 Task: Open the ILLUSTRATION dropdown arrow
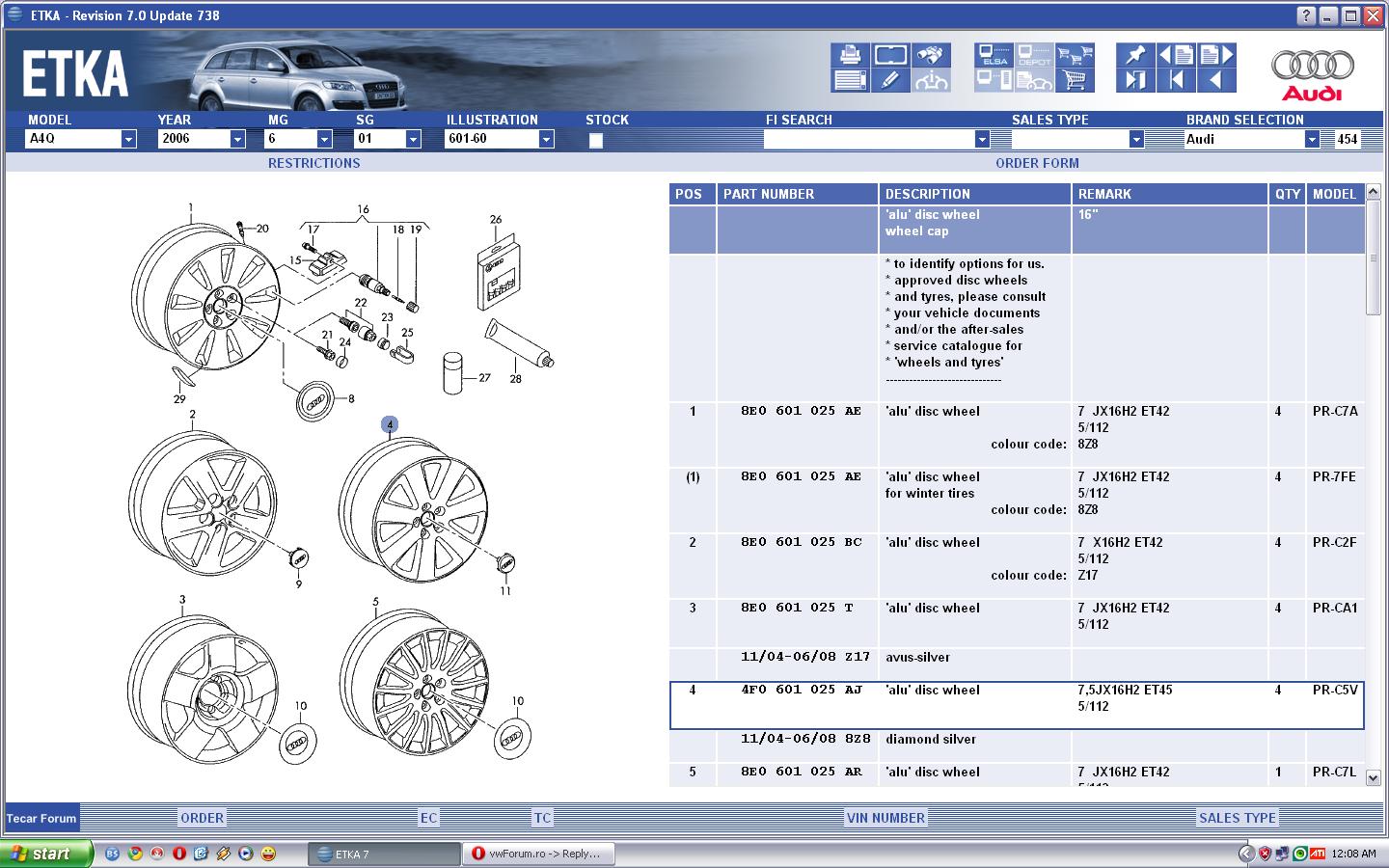[546, 140]
